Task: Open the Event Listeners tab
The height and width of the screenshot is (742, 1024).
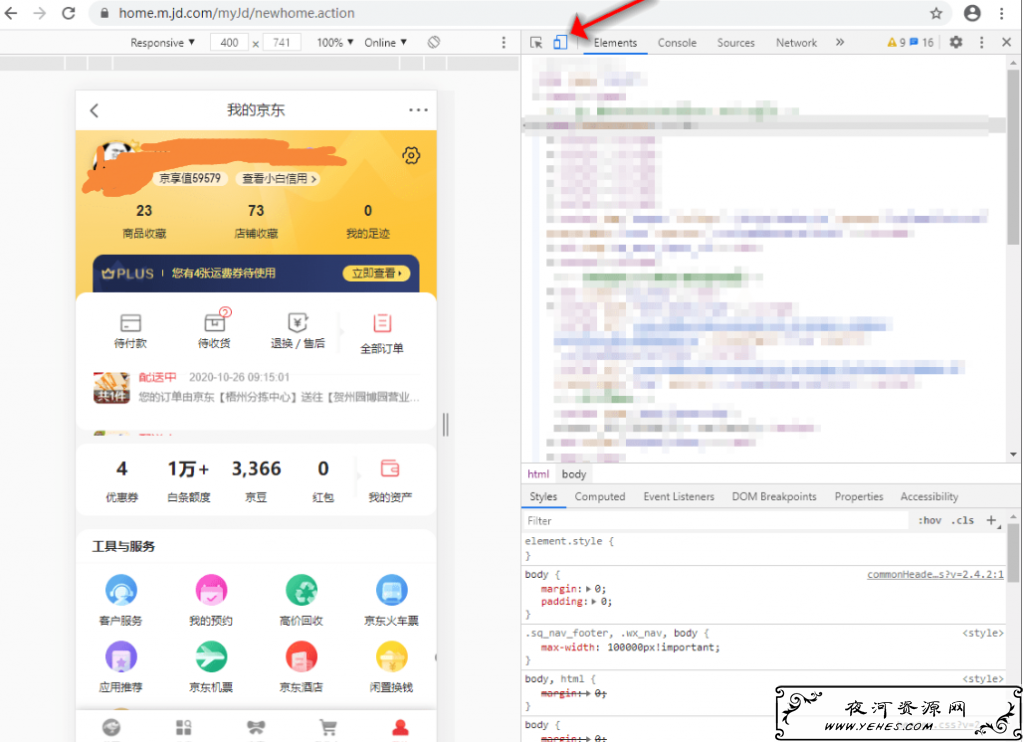Action: point(679,496)
